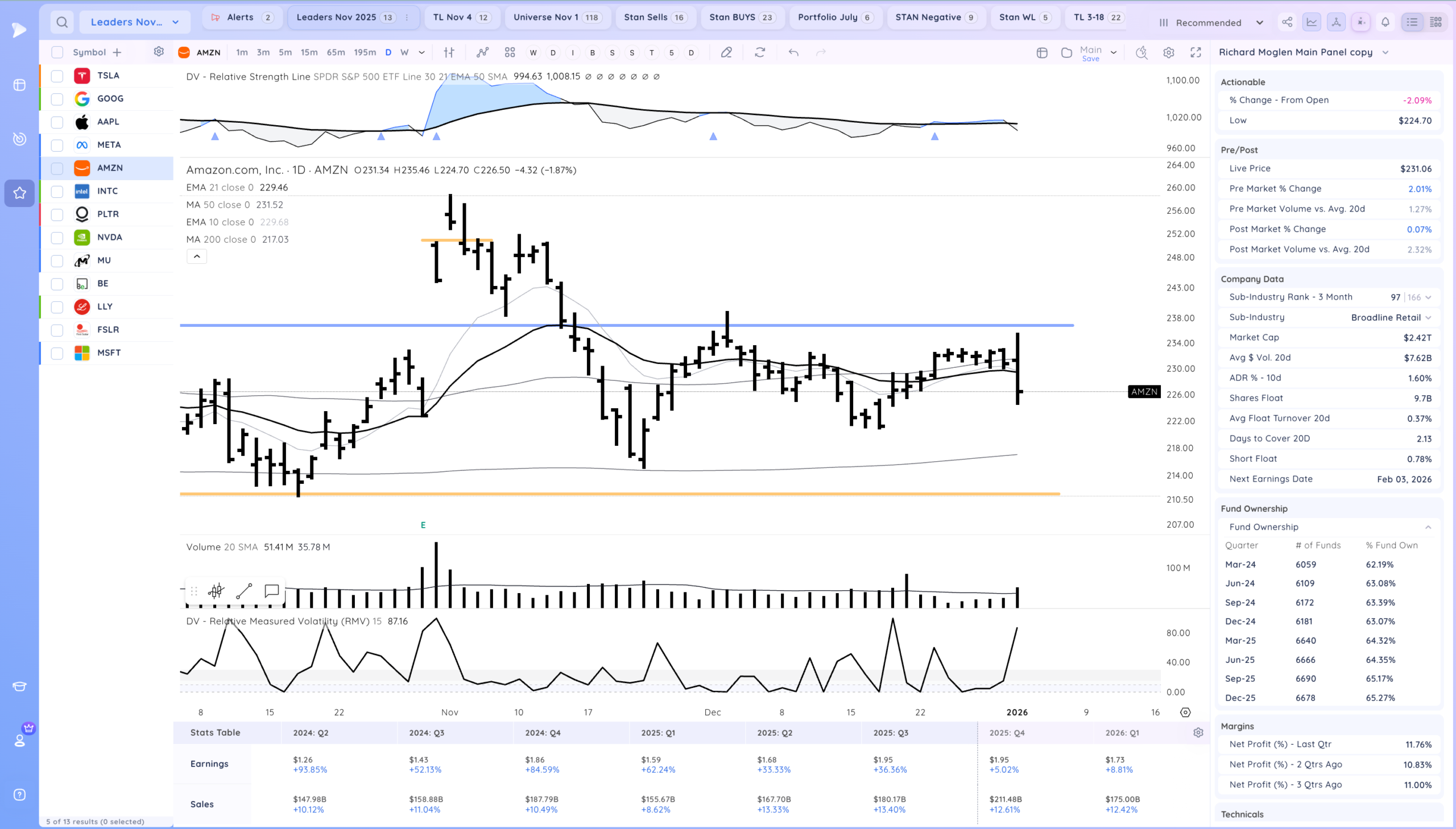The height and width of the screenshot is (829, 1456).
Task: Click the search magnifier icon
Action: coord(62,22)
